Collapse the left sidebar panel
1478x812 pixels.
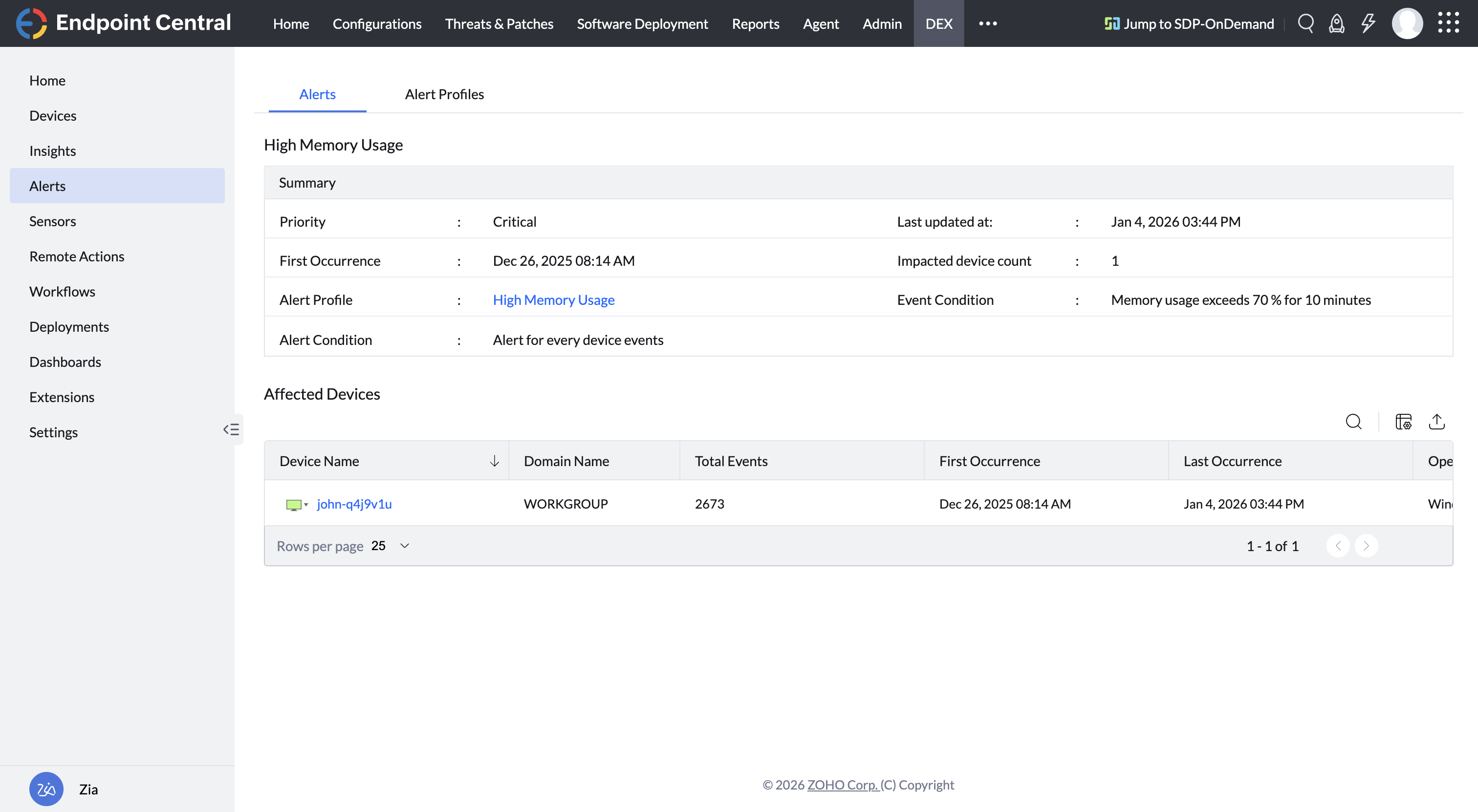pyautogui.click(x=231, y=429)
